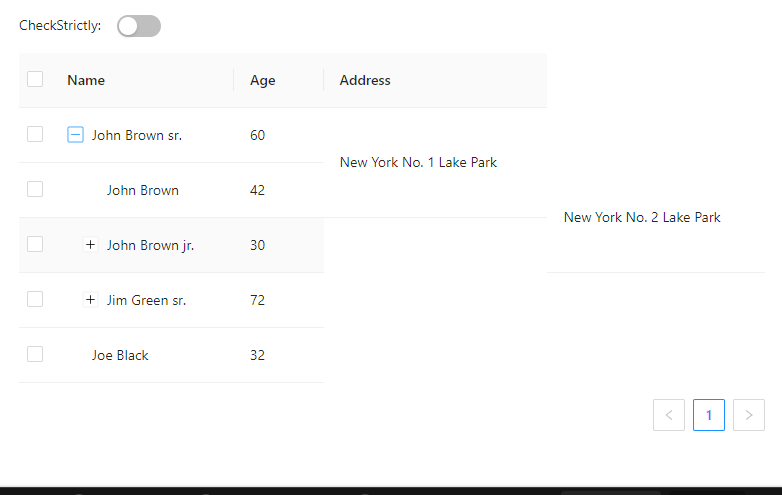The image size is (782, 495).
Task: Collapse the John Brown sr. row
Action: tap(75, 135)
